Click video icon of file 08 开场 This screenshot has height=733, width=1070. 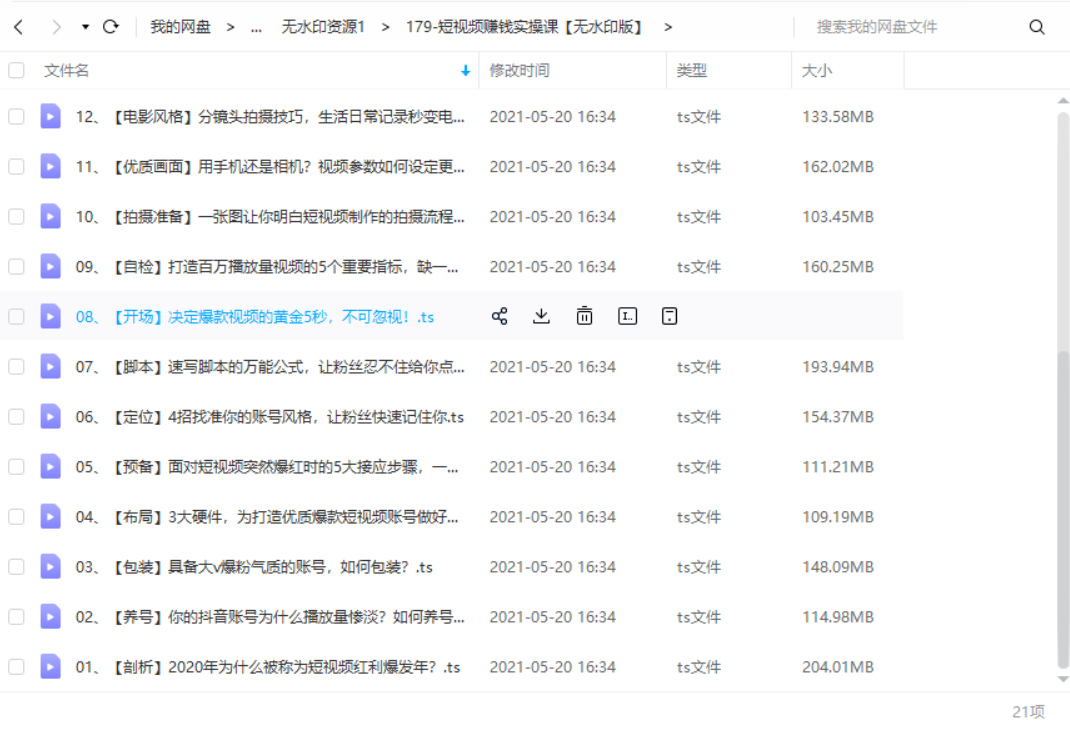pos(50,317)
